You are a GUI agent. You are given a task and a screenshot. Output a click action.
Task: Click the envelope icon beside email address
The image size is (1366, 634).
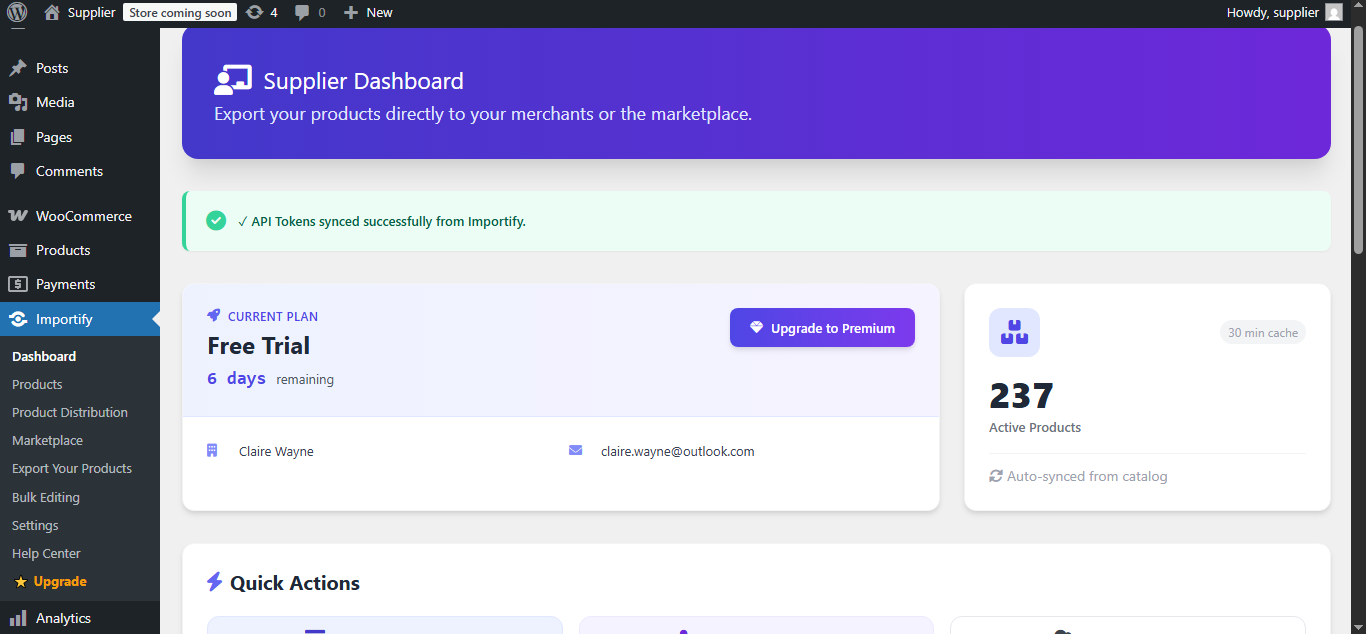pos(575,450)
